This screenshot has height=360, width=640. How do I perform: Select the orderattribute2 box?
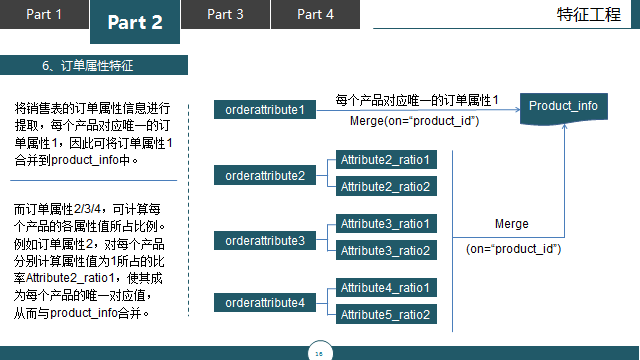point(265,175)
